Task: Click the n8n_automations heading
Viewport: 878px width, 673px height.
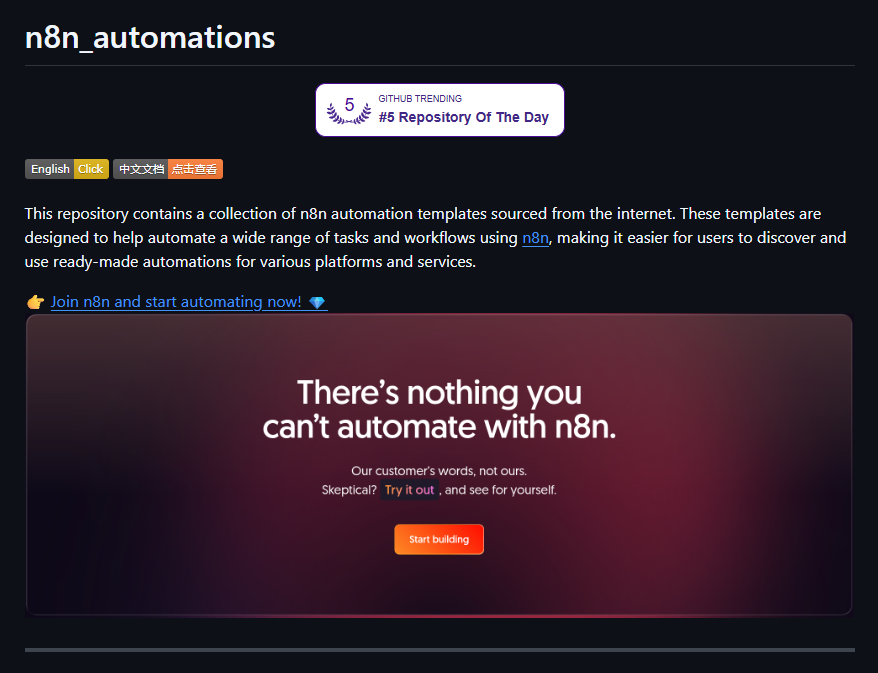Action: point(150,38)
